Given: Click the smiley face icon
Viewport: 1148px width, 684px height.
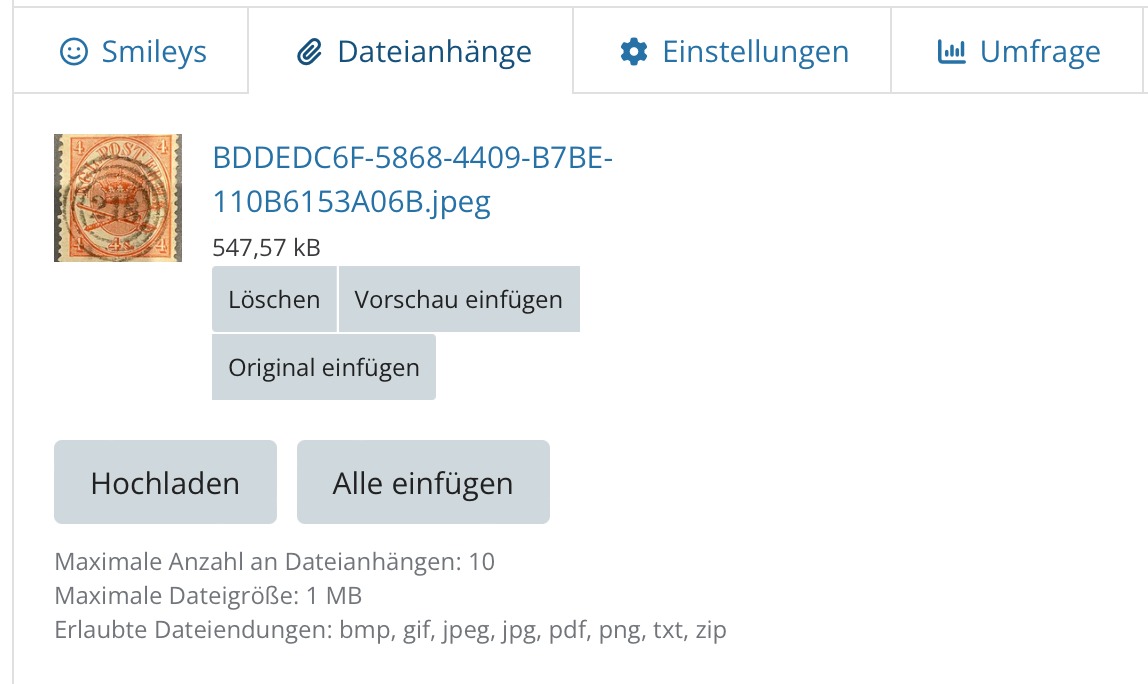Looking at the screenshot, I should click(74, 52).
